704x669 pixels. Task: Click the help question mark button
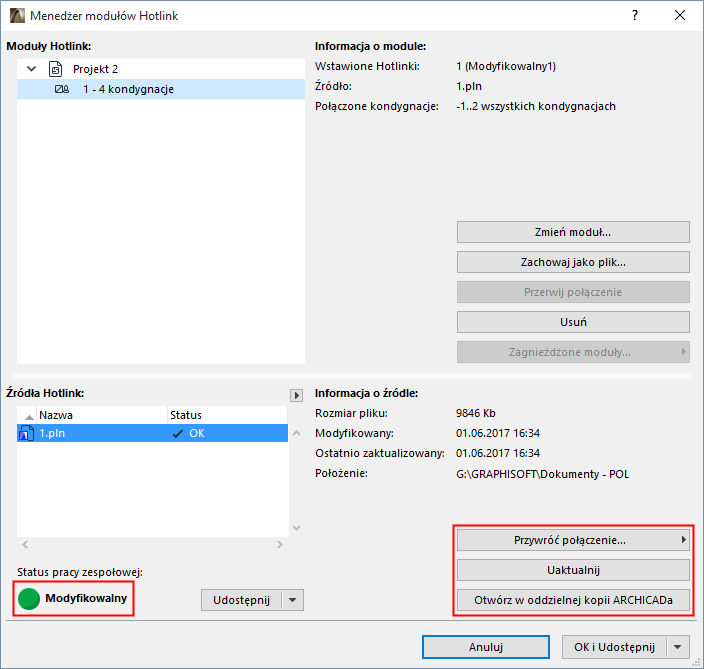(635, 15)
